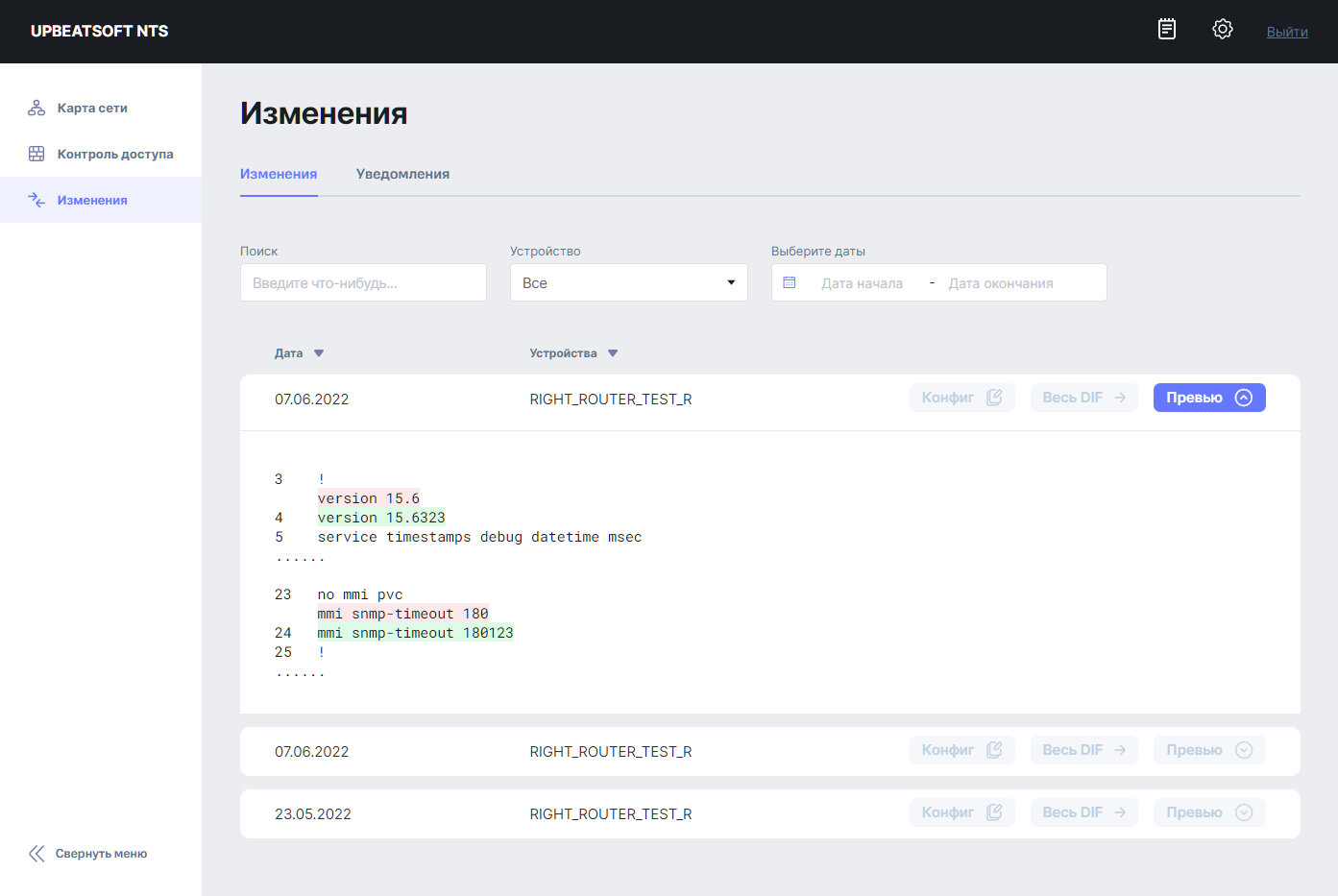Click the access control firewall icon
This screenshot has width=1338, height=896.
pos(36,154)
